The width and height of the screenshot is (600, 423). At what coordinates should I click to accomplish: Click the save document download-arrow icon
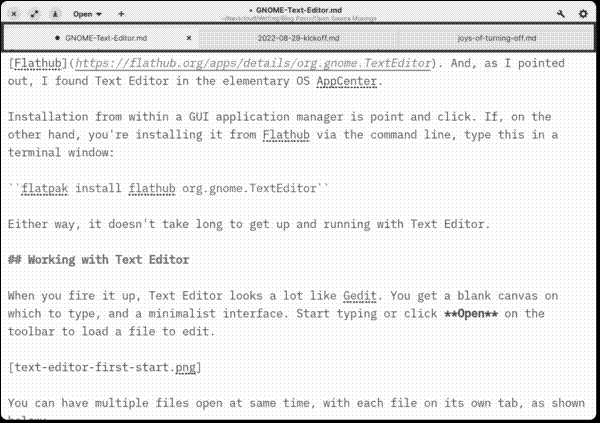(x=55, y=14)
